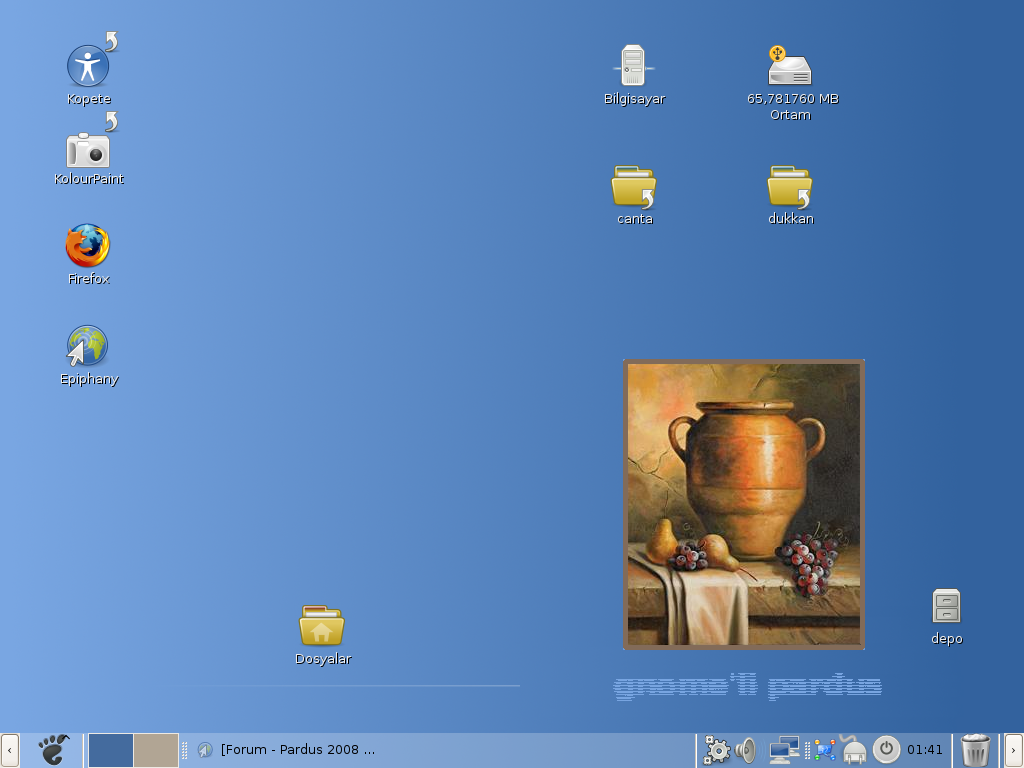Switch to the first blue workspace
The height and width of the screenshot is (768, 1024).
coord(110,750)
